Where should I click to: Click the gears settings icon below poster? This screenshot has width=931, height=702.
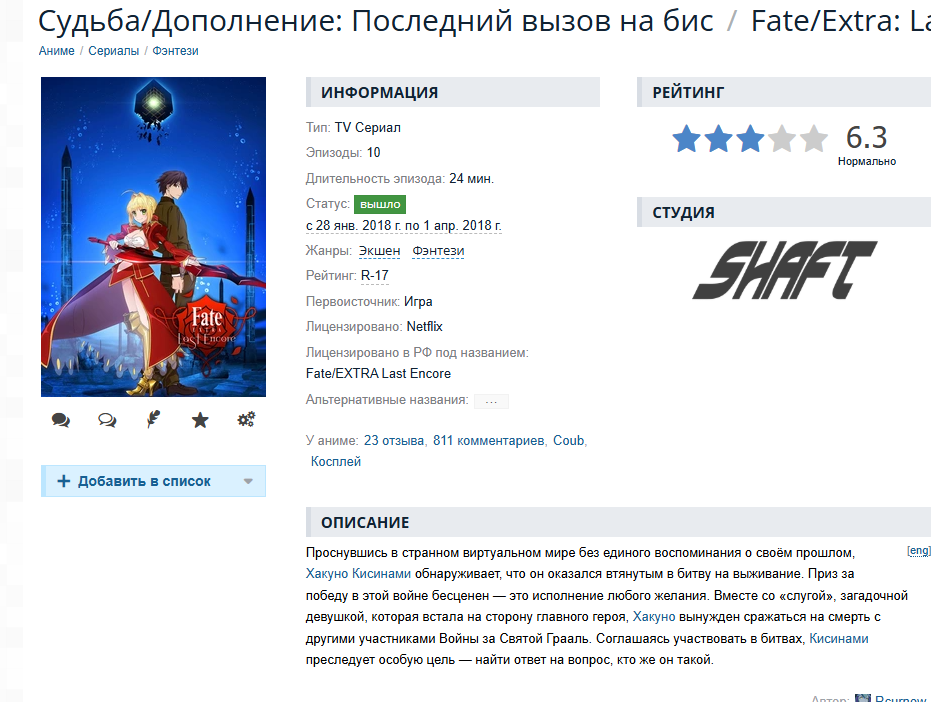coord(246,419)
